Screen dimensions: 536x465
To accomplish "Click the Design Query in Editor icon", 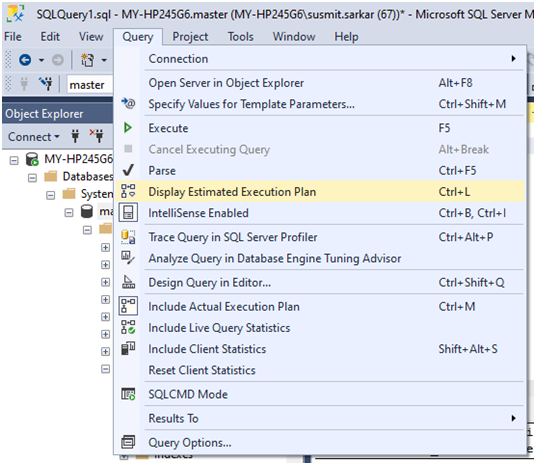I will coord(128,282).
